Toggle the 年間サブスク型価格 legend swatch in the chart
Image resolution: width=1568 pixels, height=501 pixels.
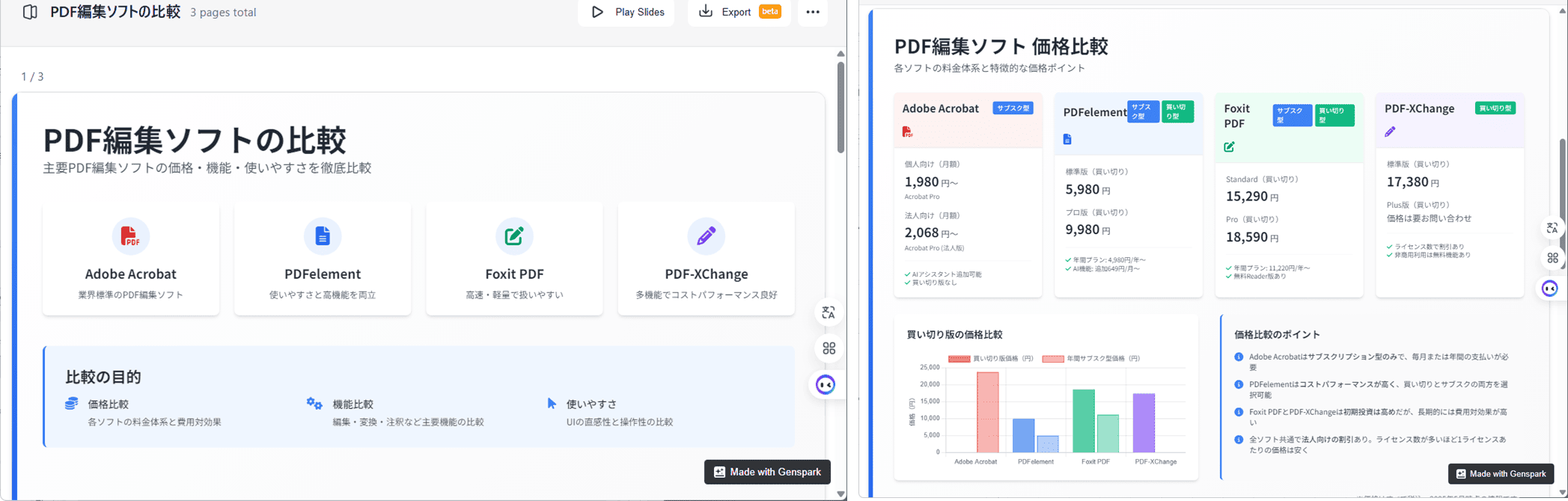click(1053, 359)
